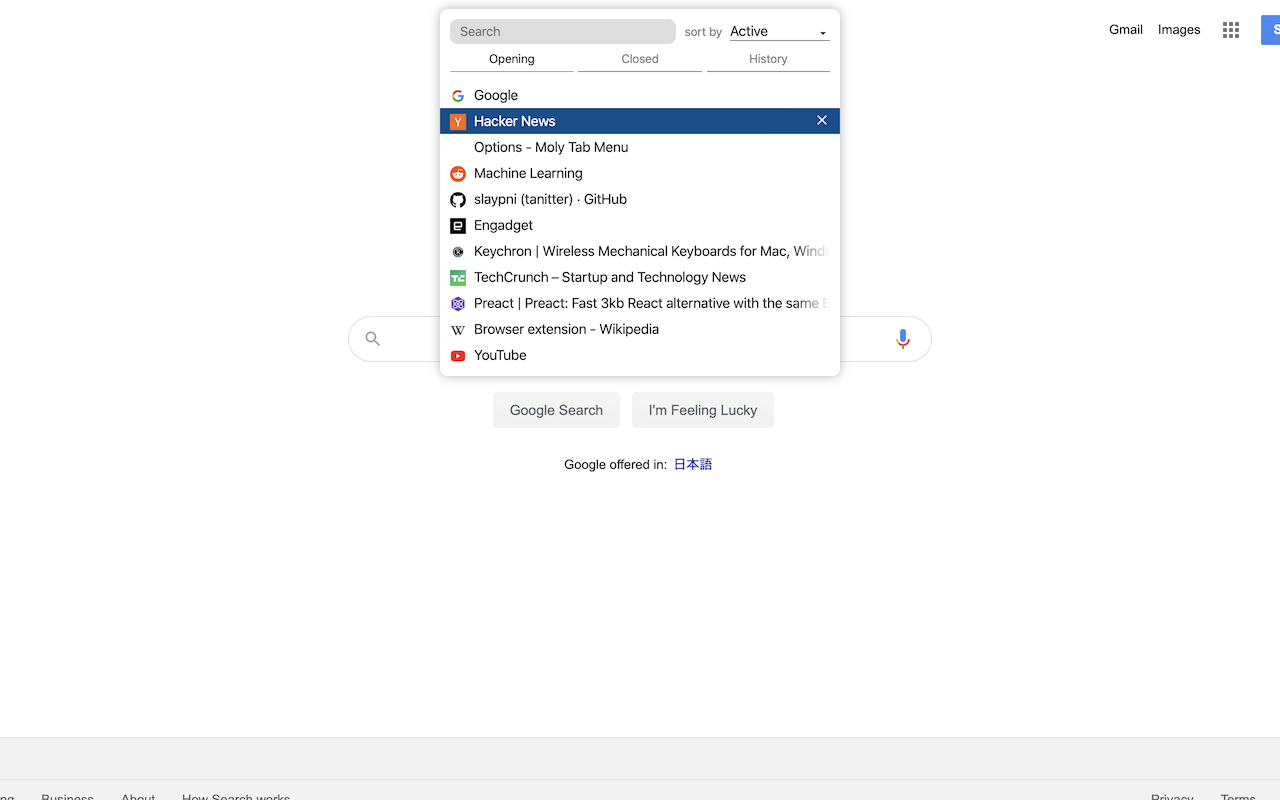Select TechCrunch – Startup and Technology News
Viewport: 1280px width, 800px height.
[640, 277]
